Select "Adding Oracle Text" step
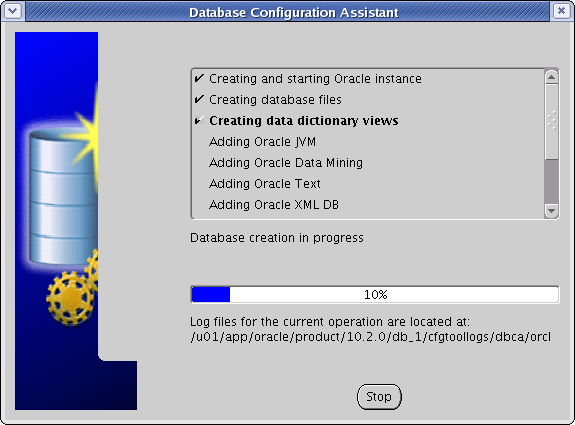Image resolution: width=575 pixels, height=425 pixels. click(264, 183)
